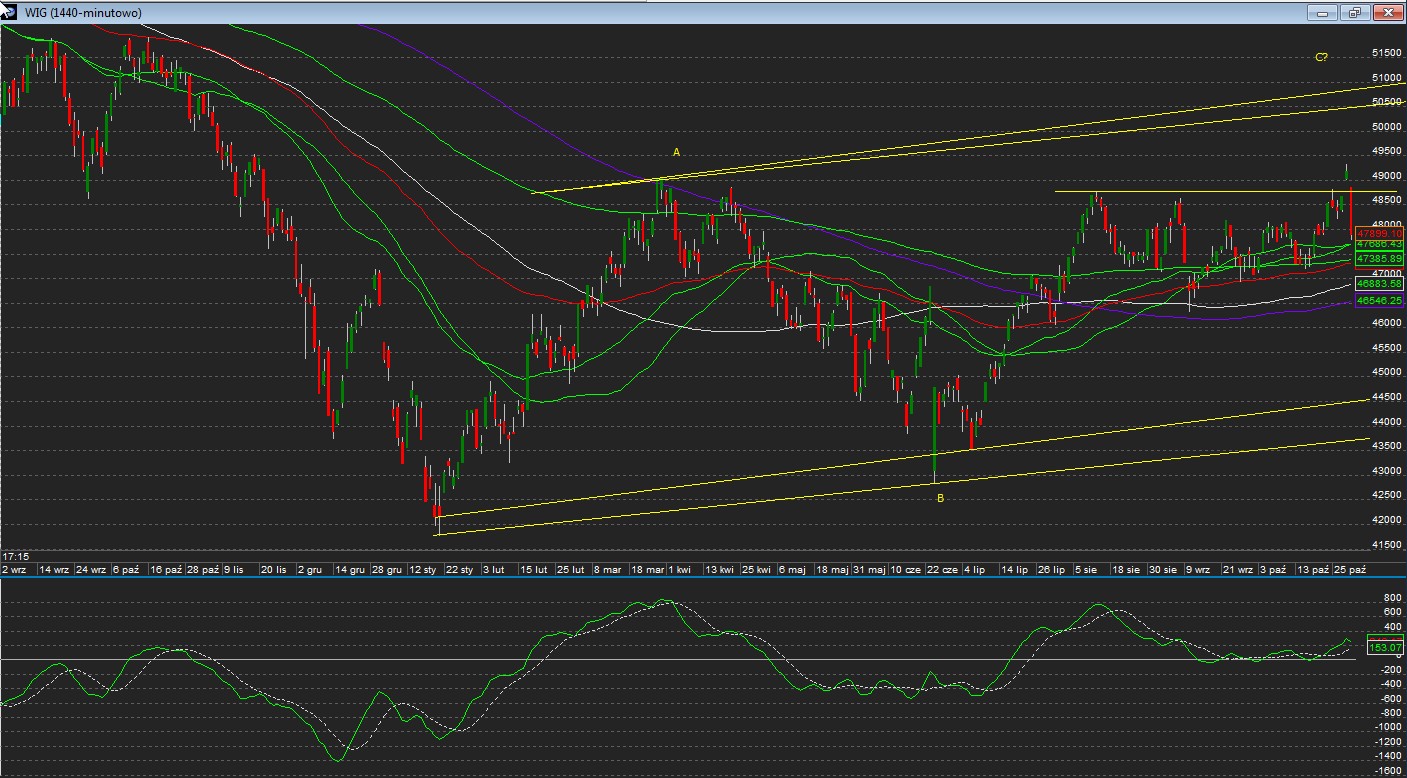Click the green 47385.89 moving average tag
The height and width of the screenshot is (778, 1407).
[x=1379, y=259]
